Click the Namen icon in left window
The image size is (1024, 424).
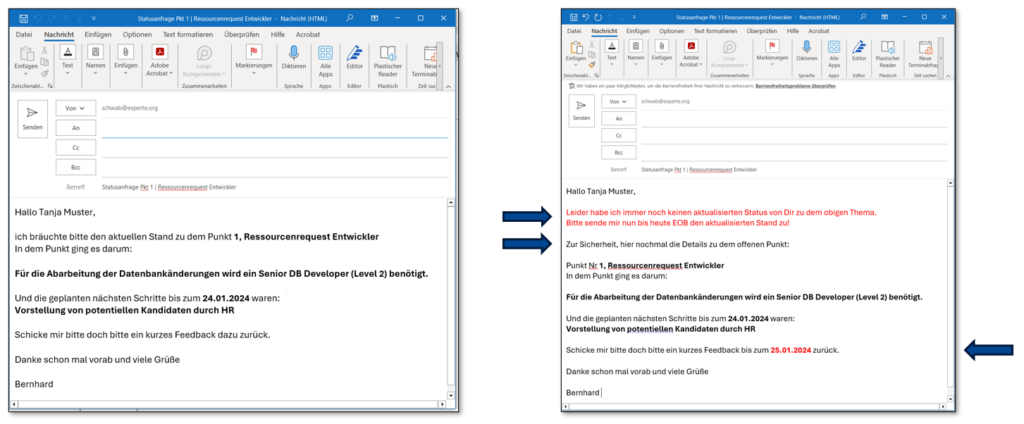95,52
